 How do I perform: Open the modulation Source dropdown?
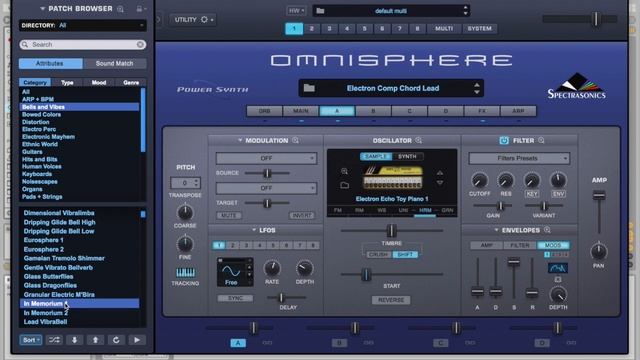(266, 158)
